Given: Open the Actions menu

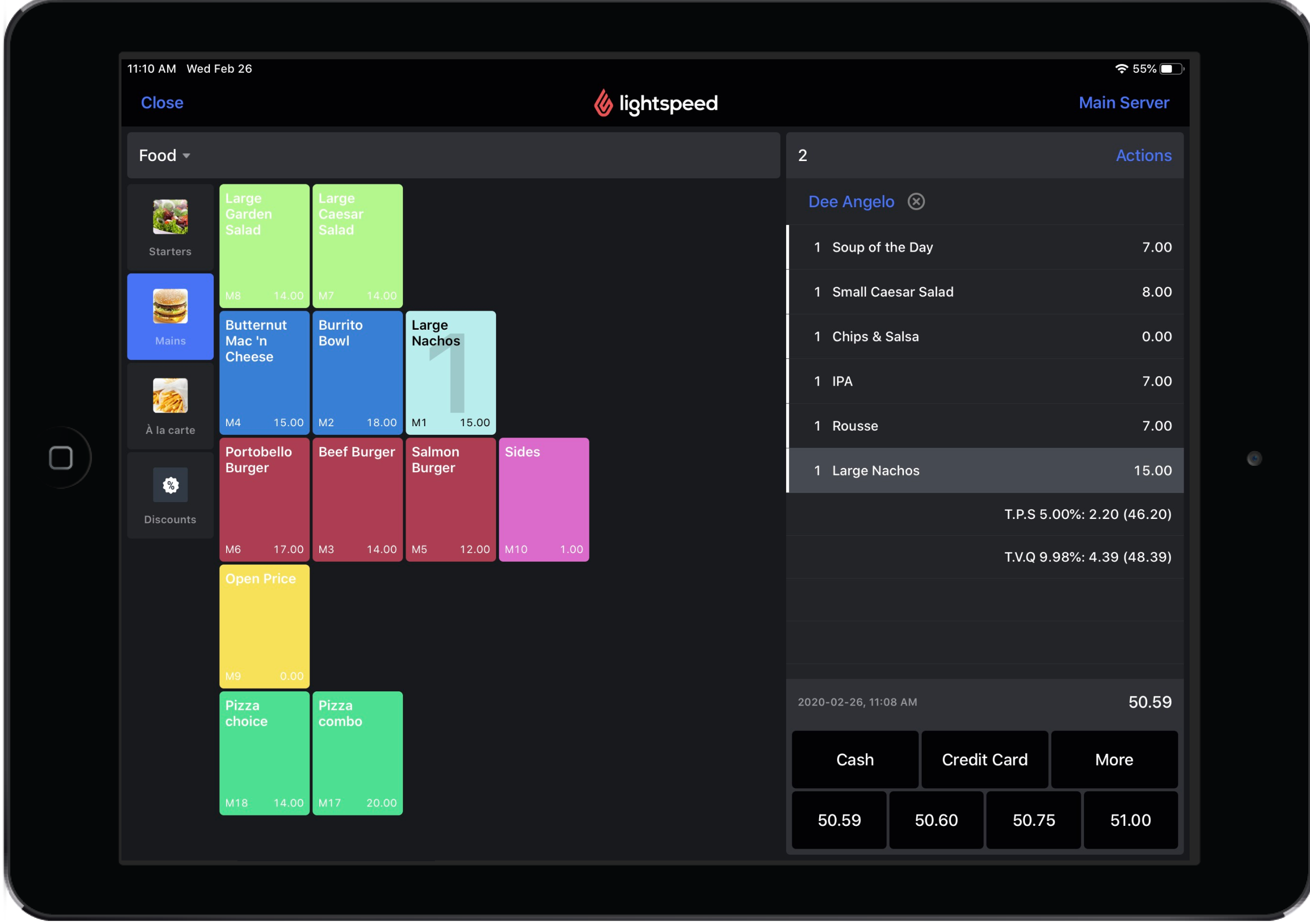Looking at the screenshot, I should (1144, 155).
